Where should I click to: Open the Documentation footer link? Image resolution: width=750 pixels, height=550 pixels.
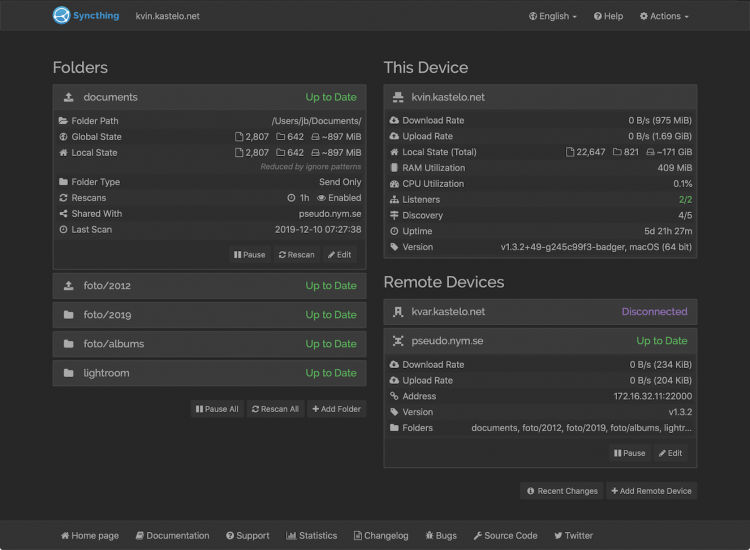coord(172,536)
